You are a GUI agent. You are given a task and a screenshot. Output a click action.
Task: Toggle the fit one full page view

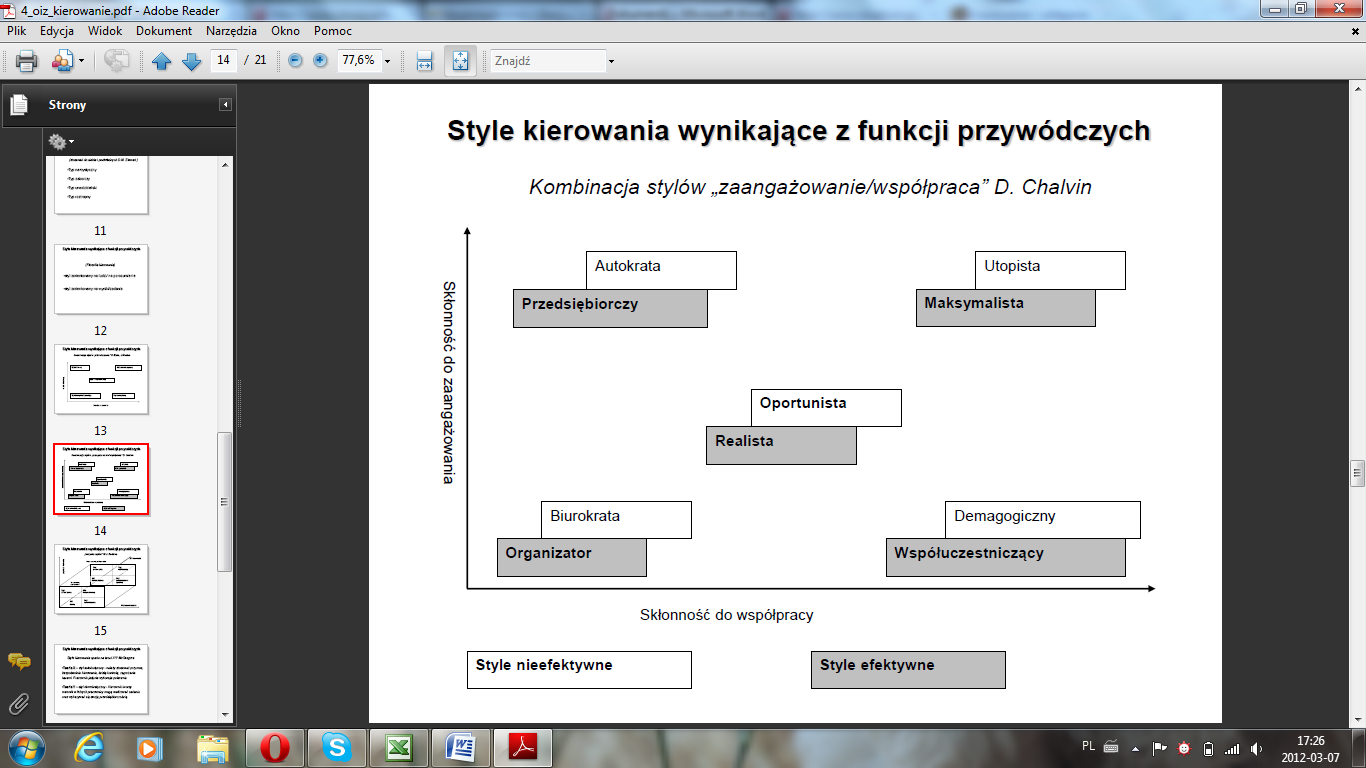pyautogui.click(x=460, y=61)
